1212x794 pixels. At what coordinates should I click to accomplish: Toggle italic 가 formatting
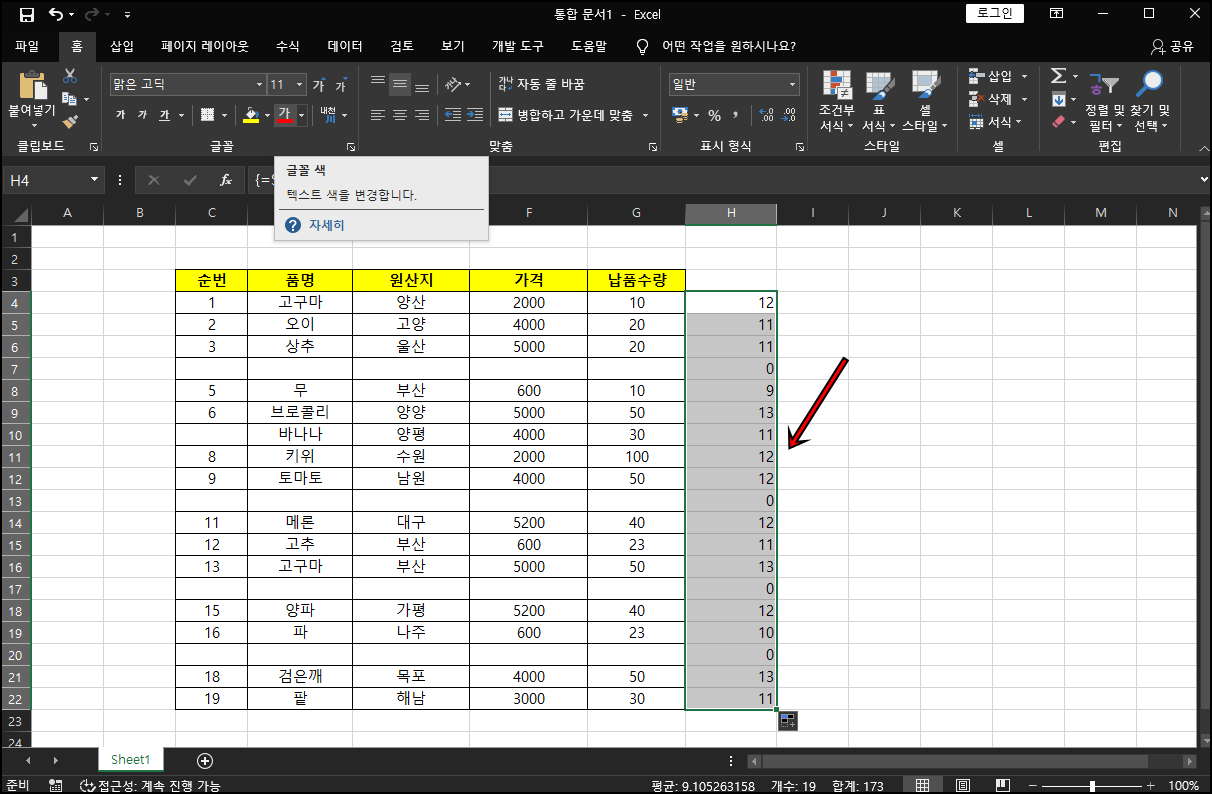click(143, 115)
